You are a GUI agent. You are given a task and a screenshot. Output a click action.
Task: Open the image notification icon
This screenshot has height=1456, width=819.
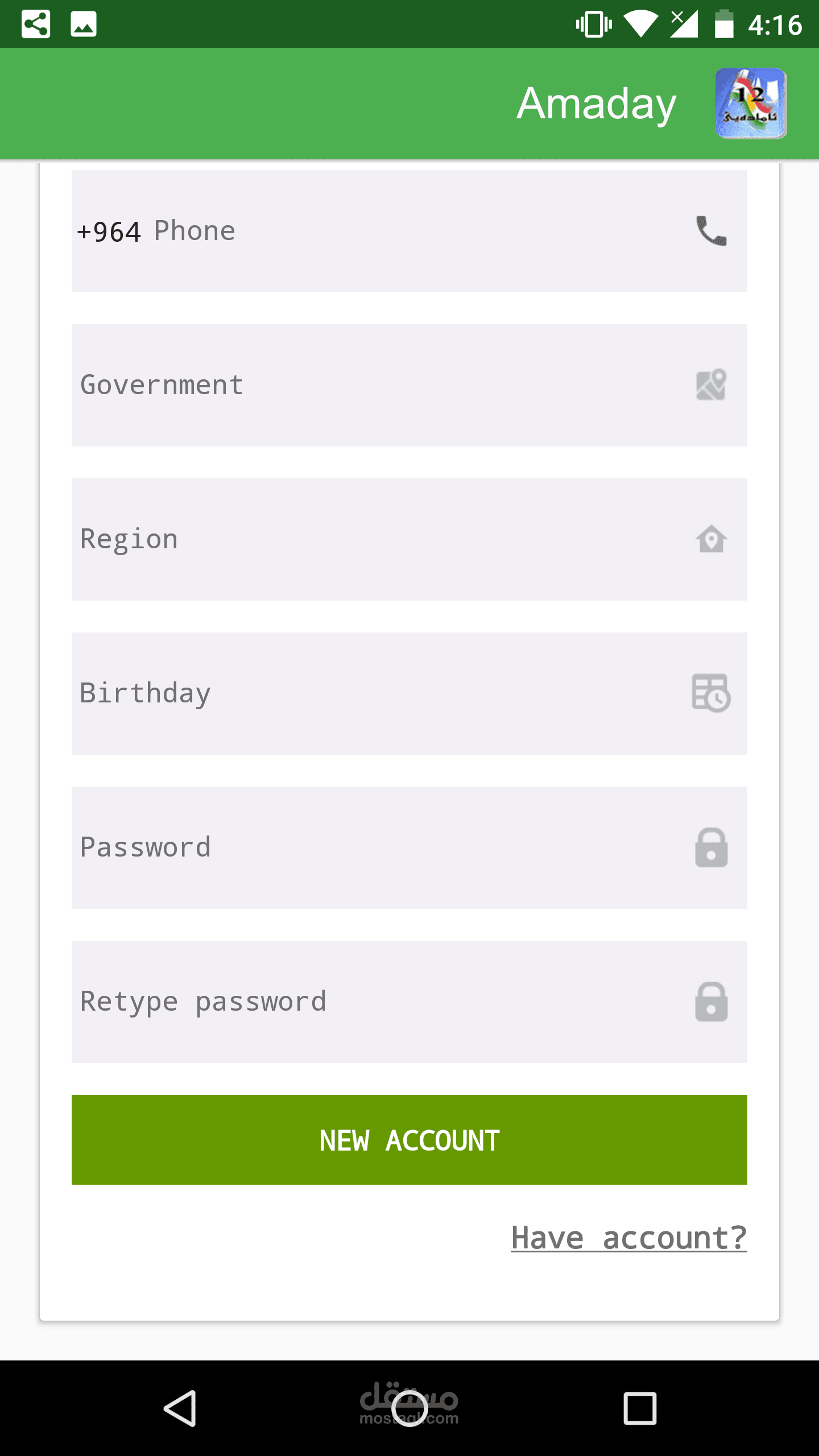coord(84,24)
